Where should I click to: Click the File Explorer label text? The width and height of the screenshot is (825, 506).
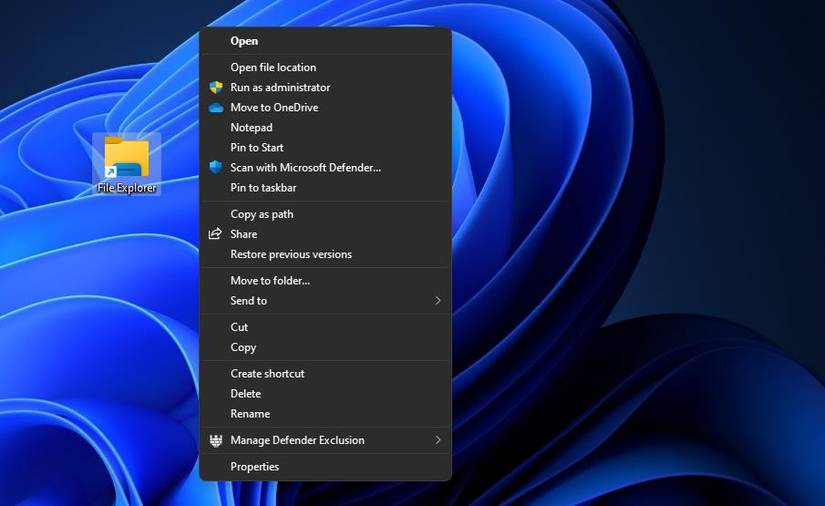[x=127, y=188]
